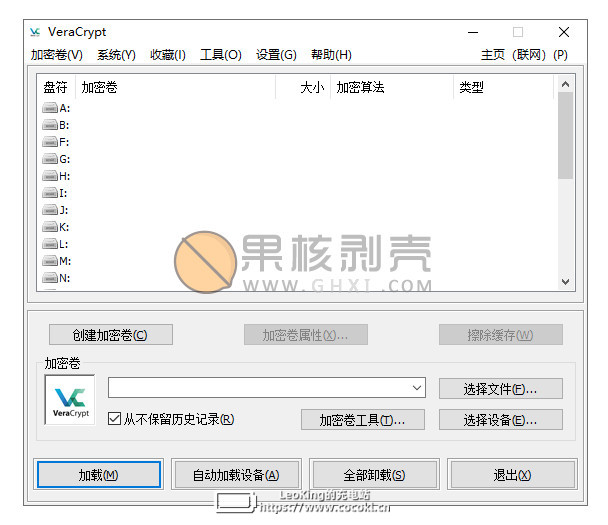Open the volume path combo box dropdown
The image size is (608, 525).
tap(417, 388)
